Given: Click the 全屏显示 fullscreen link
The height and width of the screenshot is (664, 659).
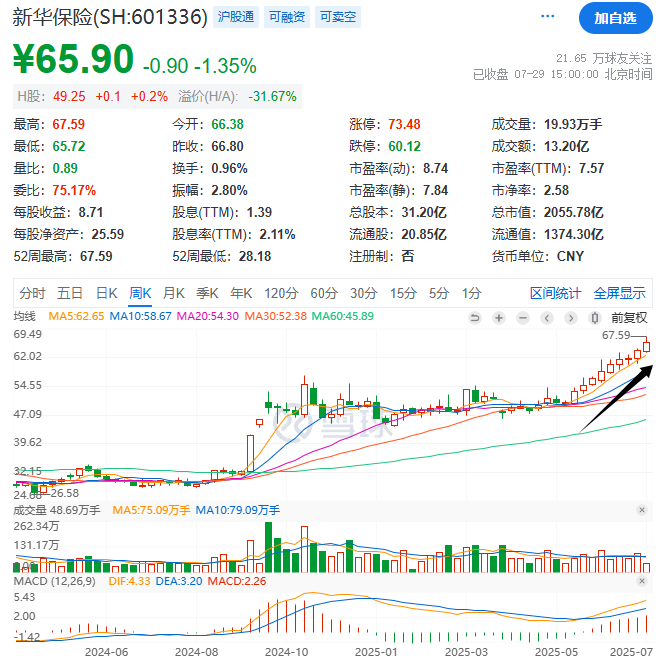Looking at the screenshot, I should point(620,293).
